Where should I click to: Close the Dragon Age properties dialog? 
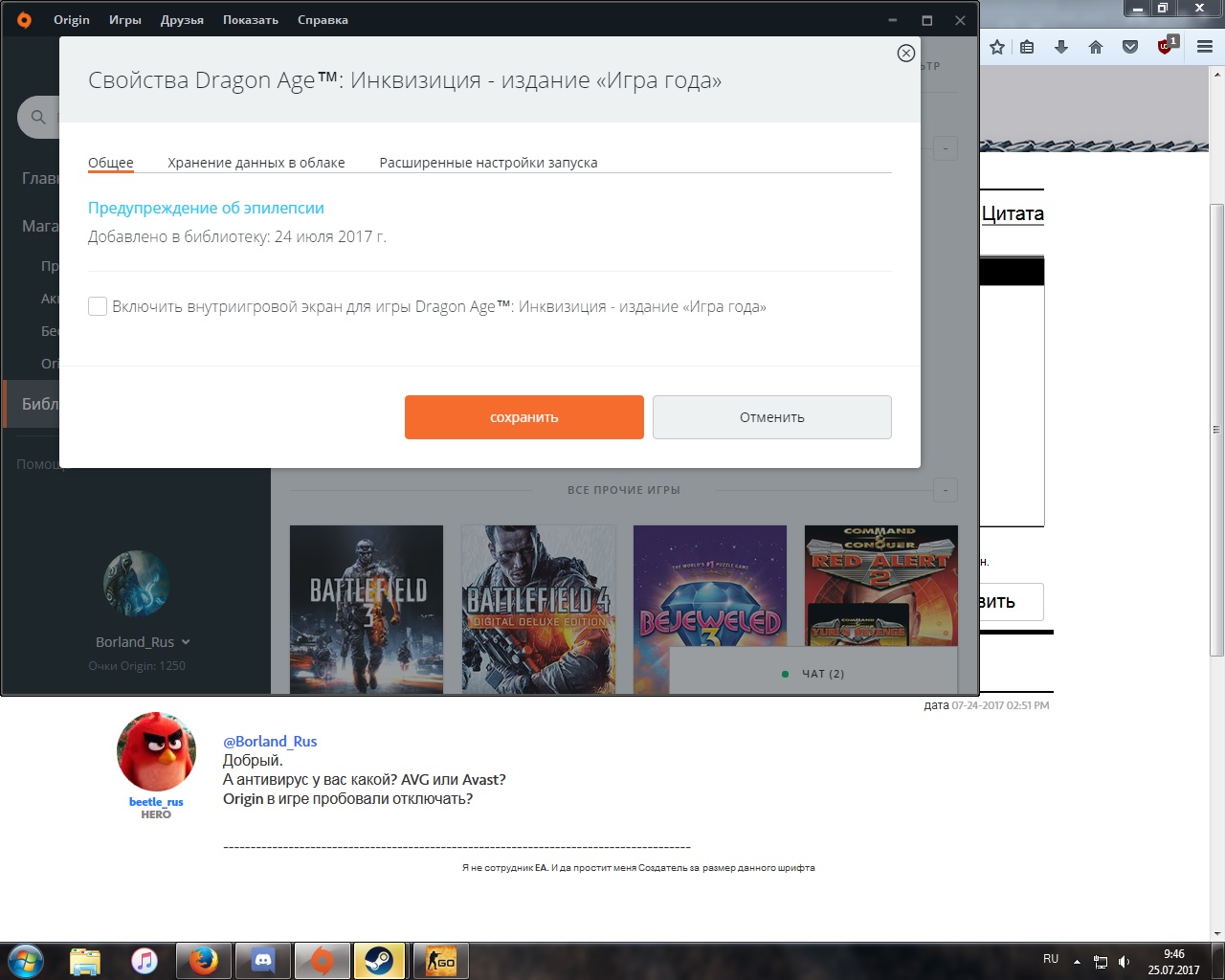(x=905, y=54)
